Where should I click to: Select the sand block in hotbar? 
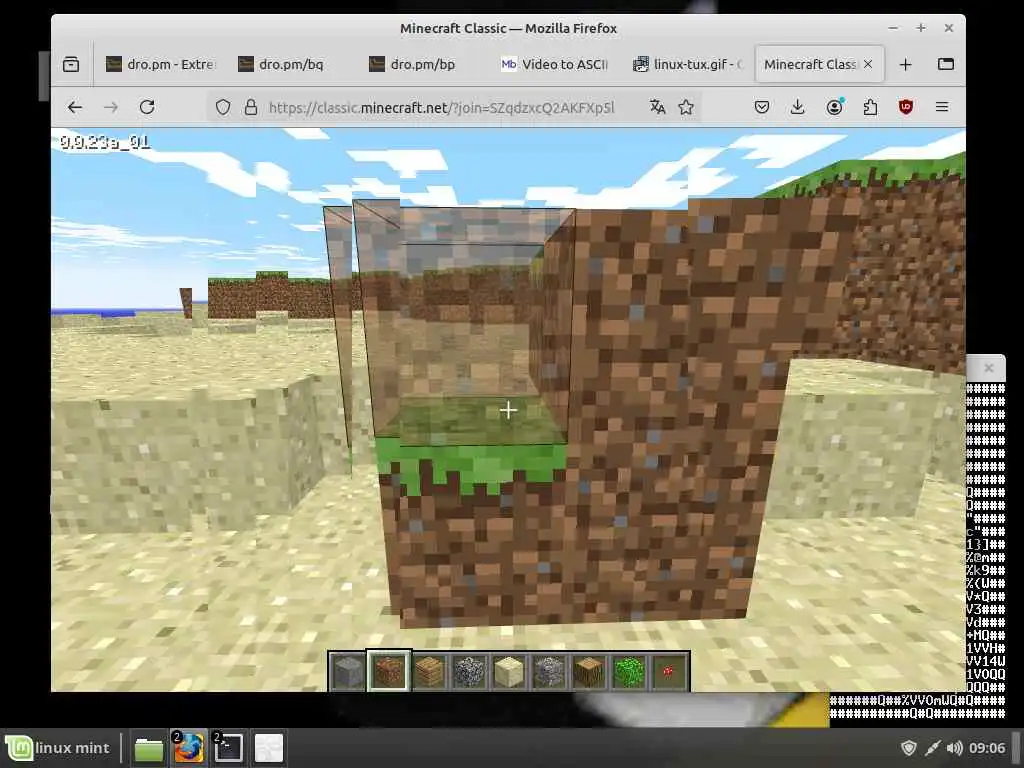click(x=509, y=671)
